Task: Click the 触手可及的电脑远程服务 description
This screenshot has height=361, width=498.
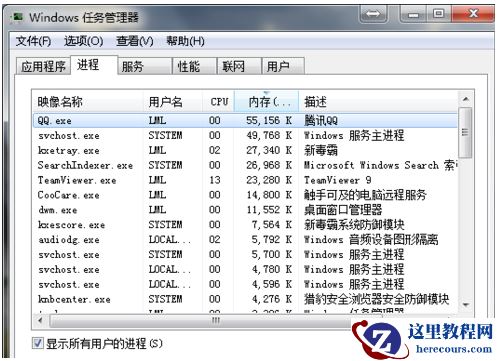Action: [x=365, y=195]
